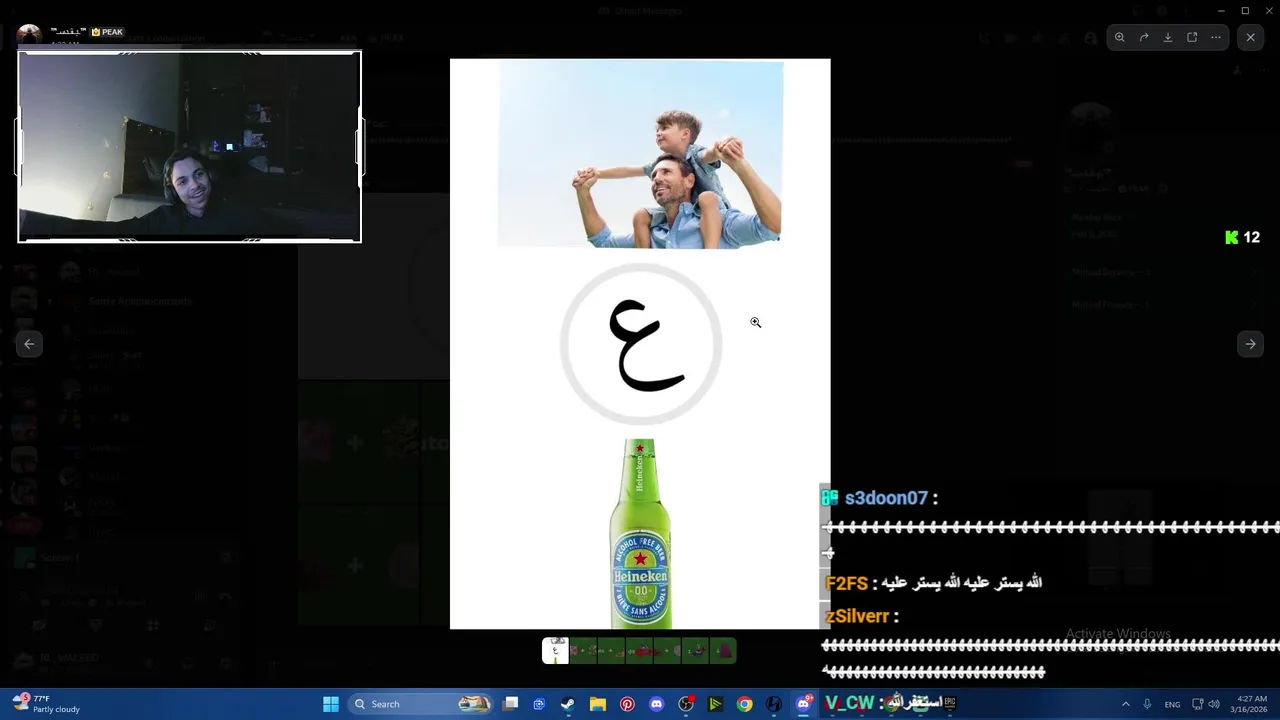Open the blue circular app icon left of Steam
This screenshot has width=1280, height=720.
(x=539, y=704)
